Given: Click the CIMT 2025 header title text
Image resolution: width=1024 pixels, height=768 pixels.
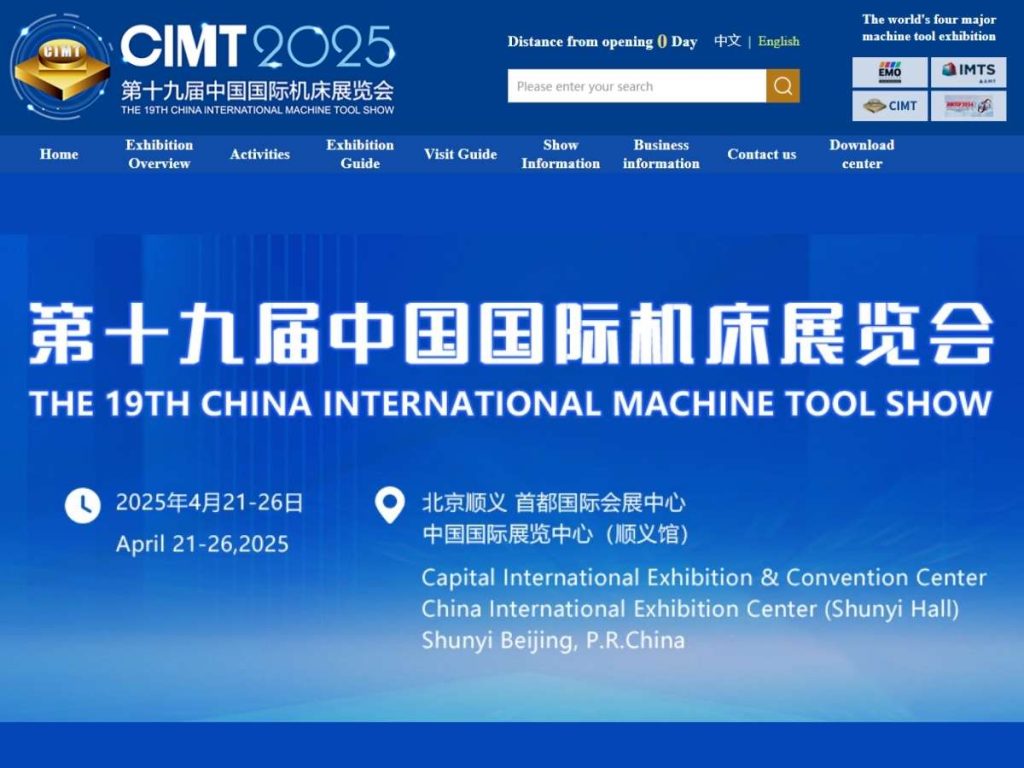Looking at the screenshot, I should pyautogui.click(x=258, y=47).
